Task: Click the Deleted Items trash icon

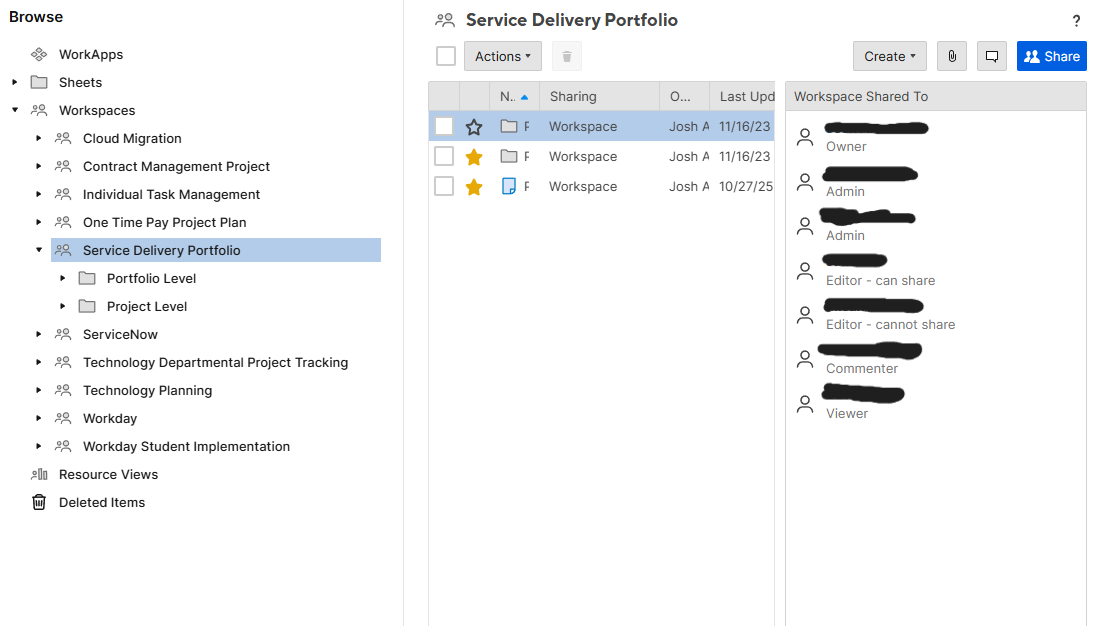Action: pyautogui.click(x=39, y=502)
